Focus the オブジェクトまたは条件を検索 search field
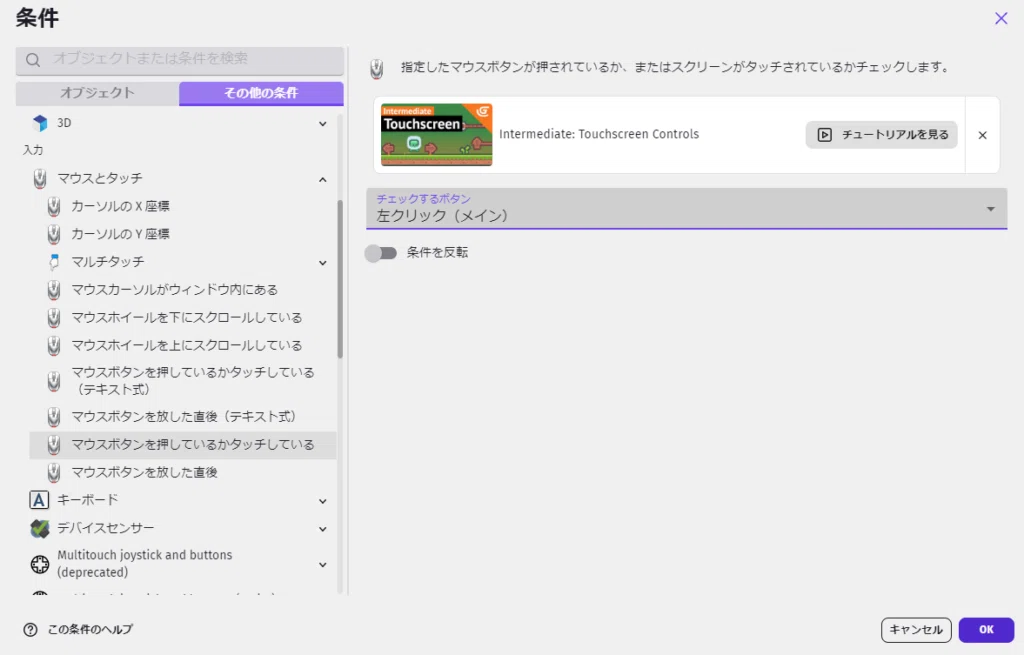This screenshot has height=655, width=1024. coord(180,60)
